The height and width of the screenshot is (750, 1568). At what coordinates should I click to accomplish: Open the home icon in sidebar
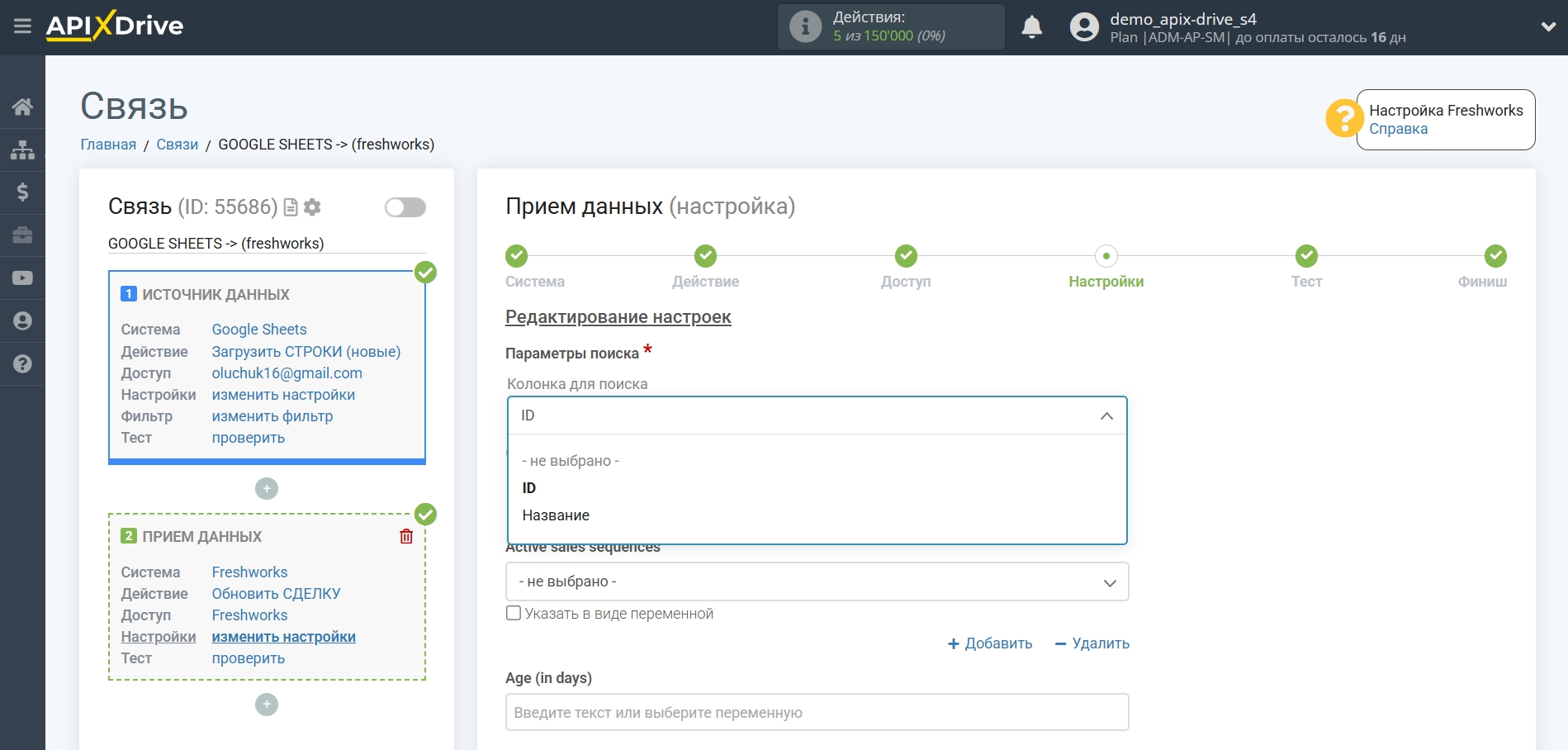[22, 107]
